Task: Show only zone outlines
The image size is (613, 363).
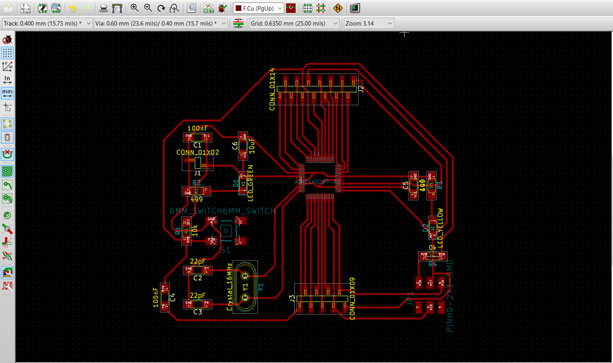Action: 7,198
